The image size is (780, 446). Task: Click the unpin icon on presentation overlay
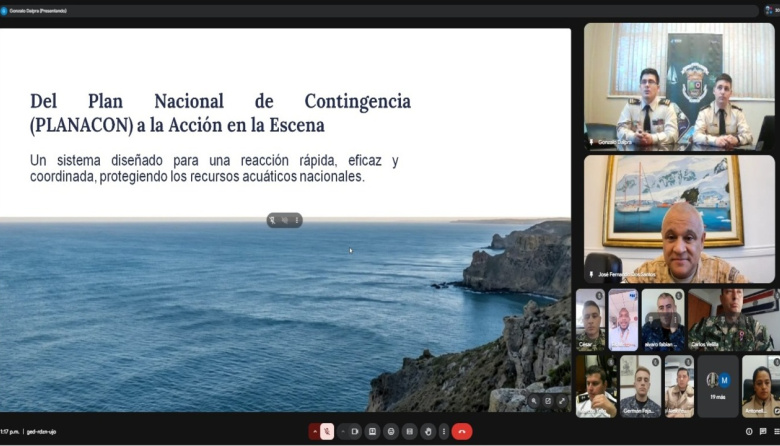[x=272, y=220]
